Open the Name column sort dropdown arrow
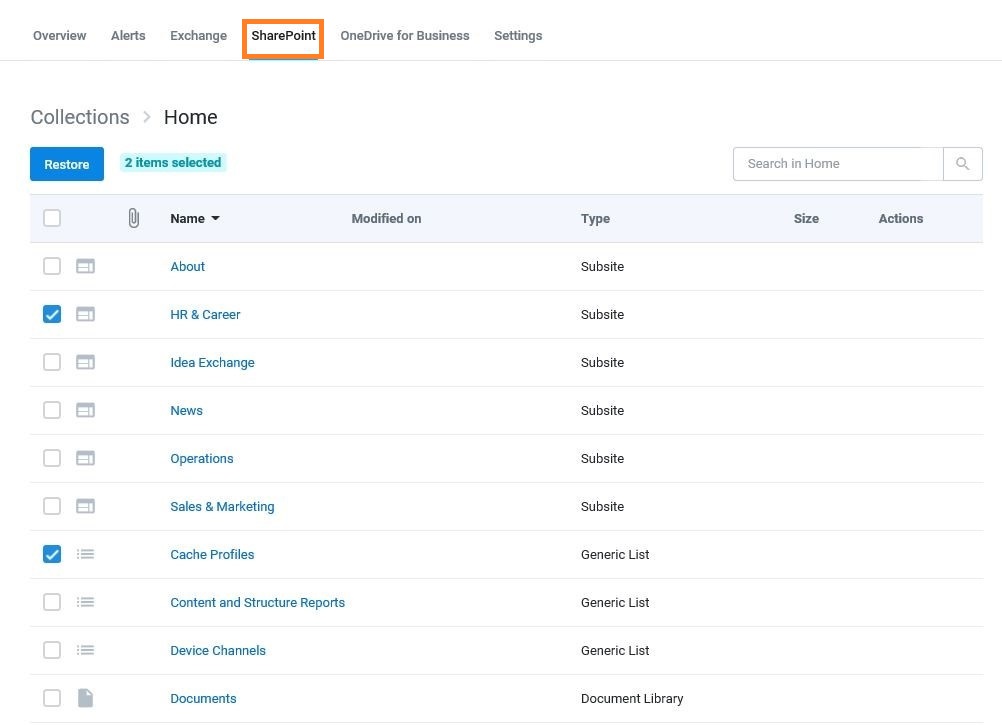The height and width of the screenshot is (725, 1002). point(215,218)
